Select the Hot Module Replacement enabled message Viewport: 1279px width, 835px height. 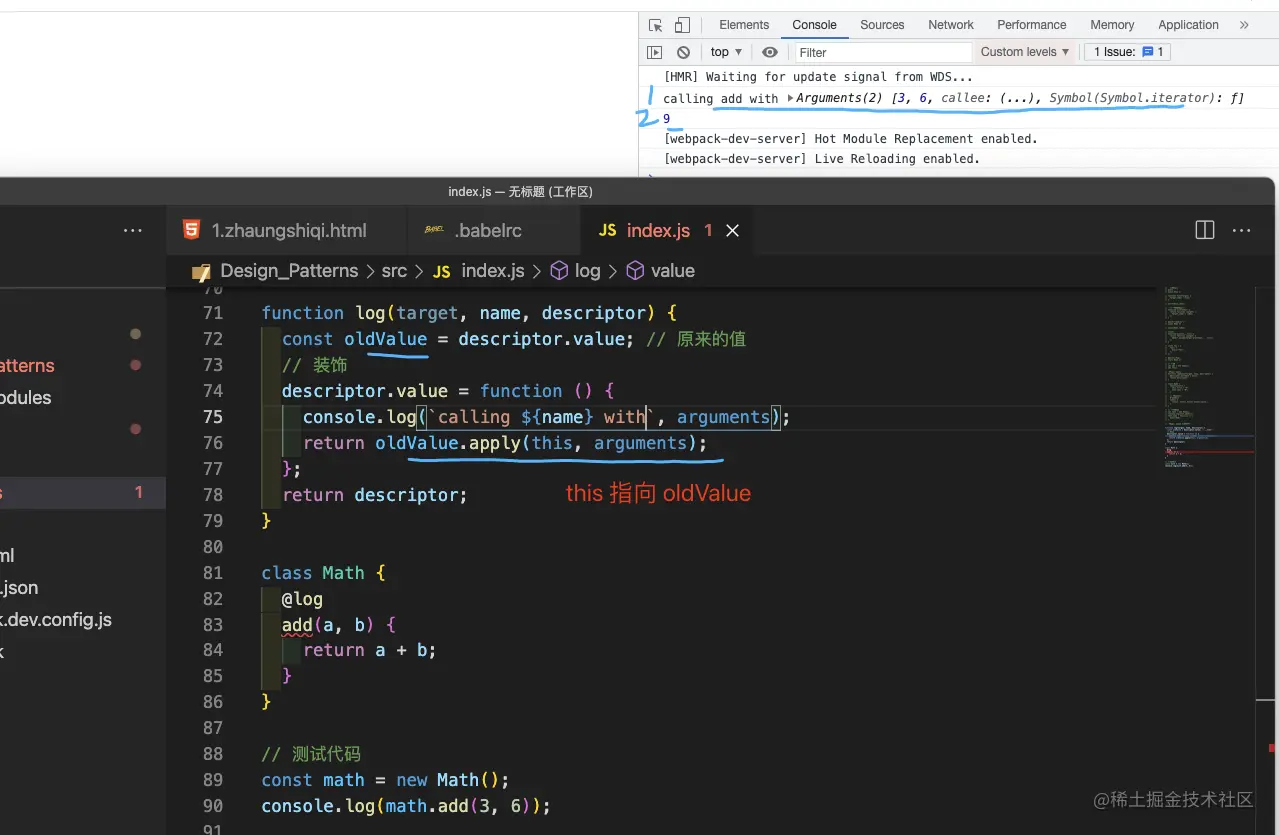[851, 139]
